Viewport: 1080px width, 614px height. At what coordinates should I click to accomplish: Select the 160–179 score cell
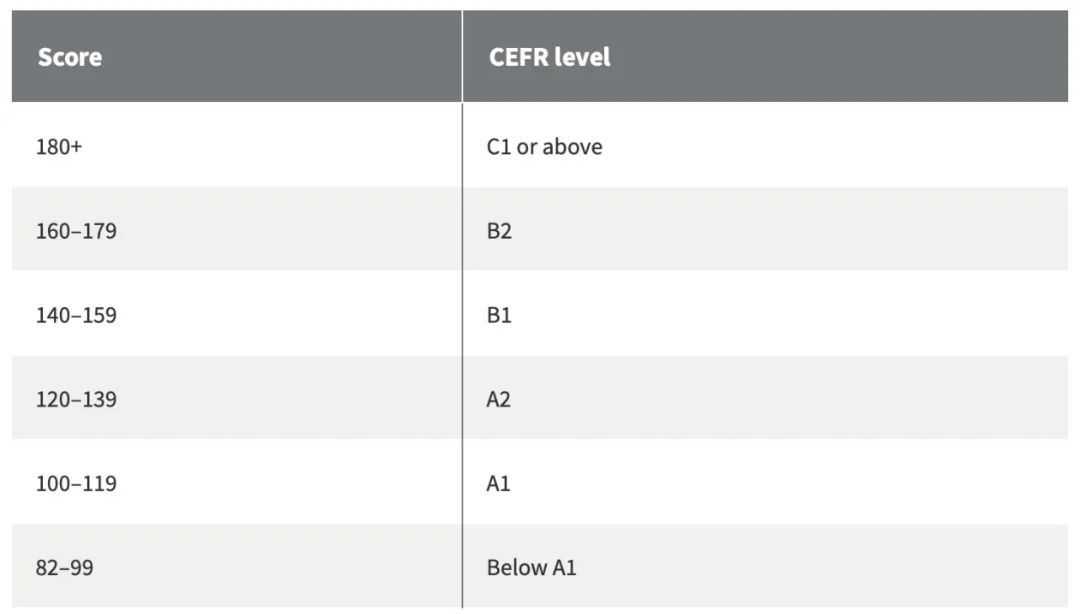(x=237, y=229)
